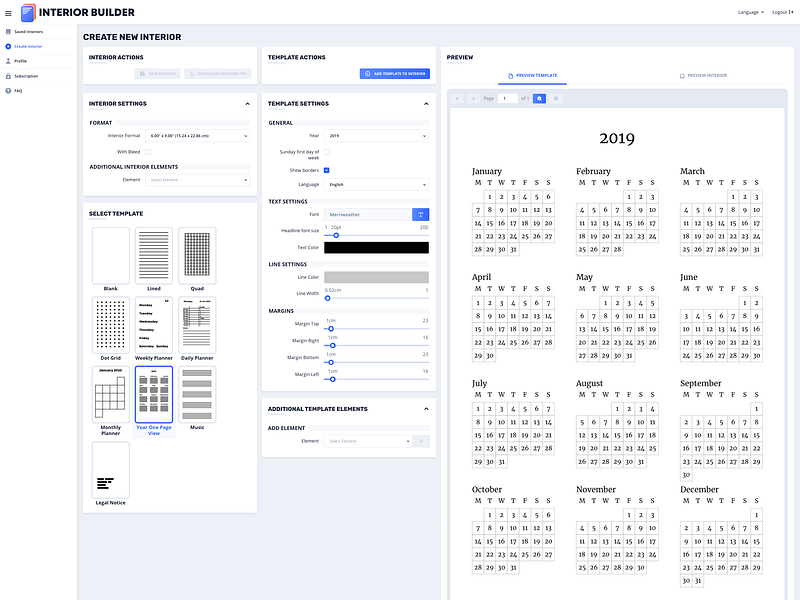
Task: Open the hamburger menu icon
Action: click(8, 13)
